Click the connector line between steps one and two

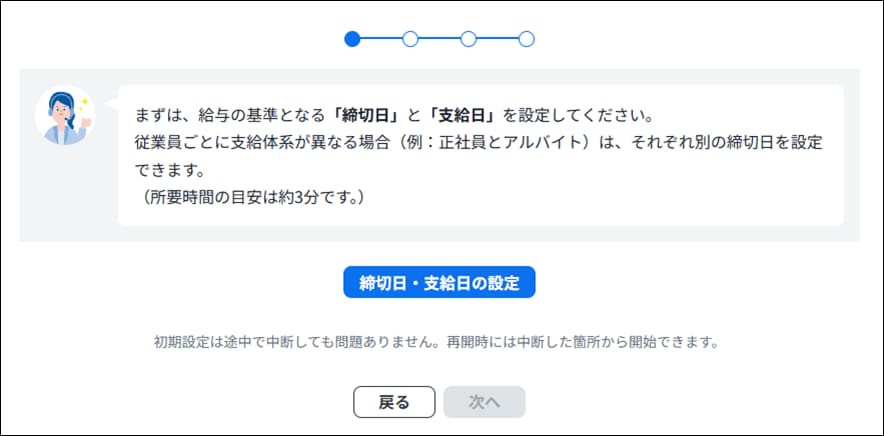pos(380,39)
